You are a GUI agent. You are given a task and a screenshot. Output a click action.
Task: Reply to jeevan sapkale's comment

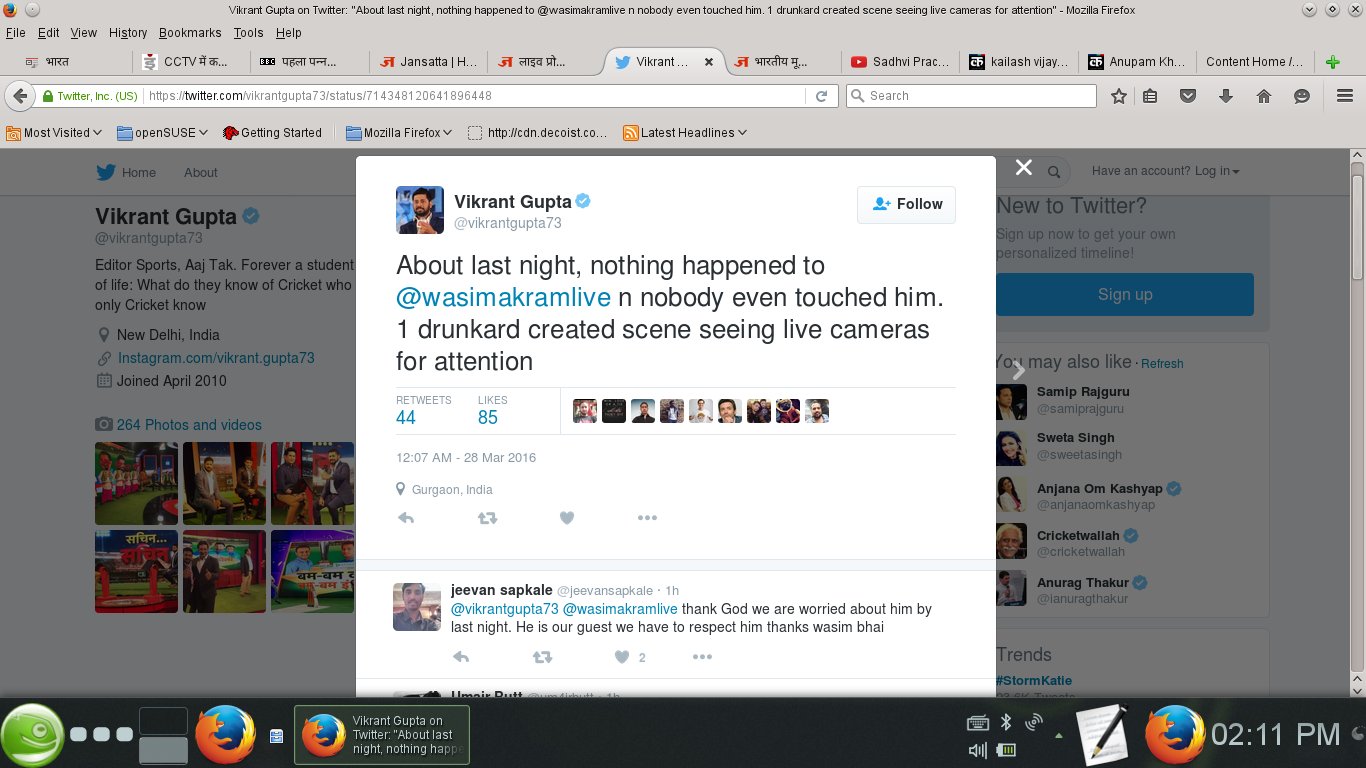(461, 657)
